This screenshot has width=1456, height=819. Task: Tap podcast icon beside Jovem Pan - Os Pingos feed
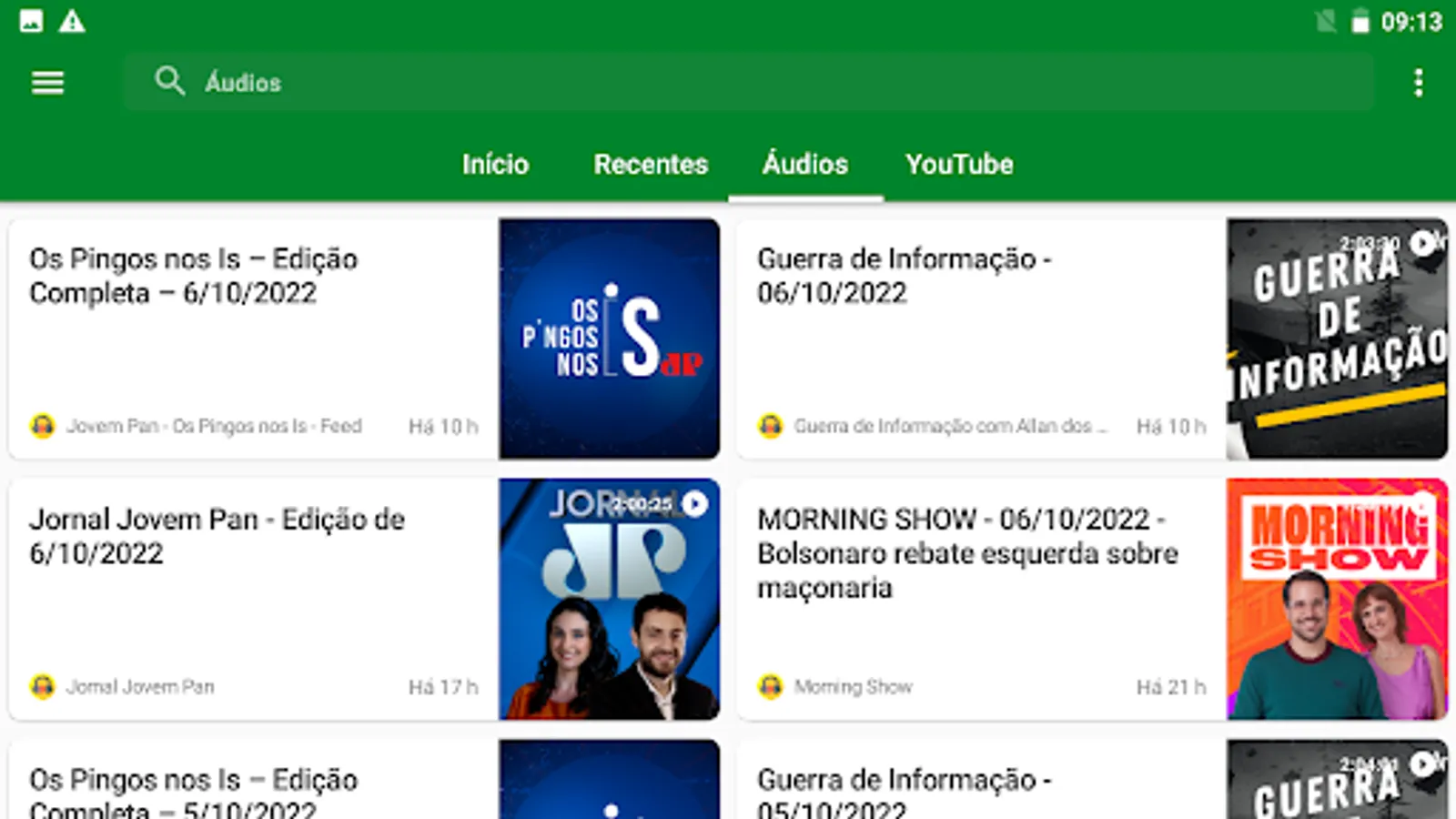43,426
